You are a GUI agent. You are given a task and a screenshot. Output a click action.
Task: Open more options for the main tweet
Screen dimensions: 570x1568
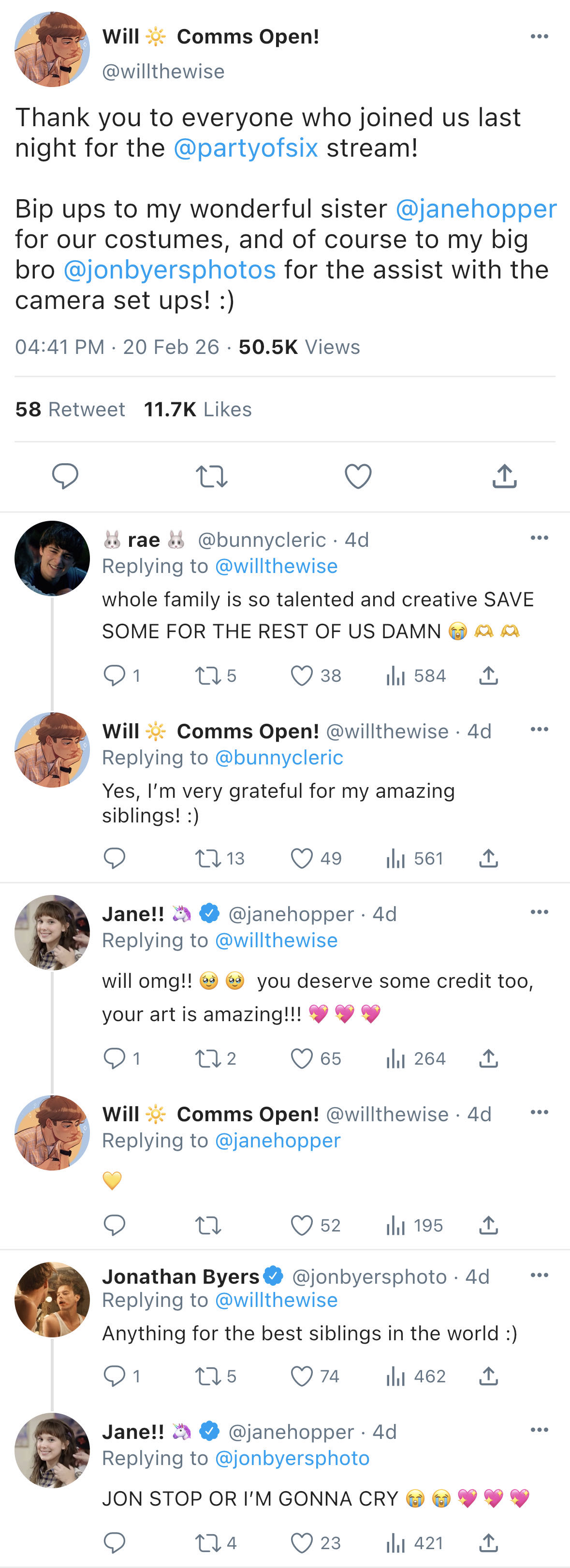click(539, 37)
